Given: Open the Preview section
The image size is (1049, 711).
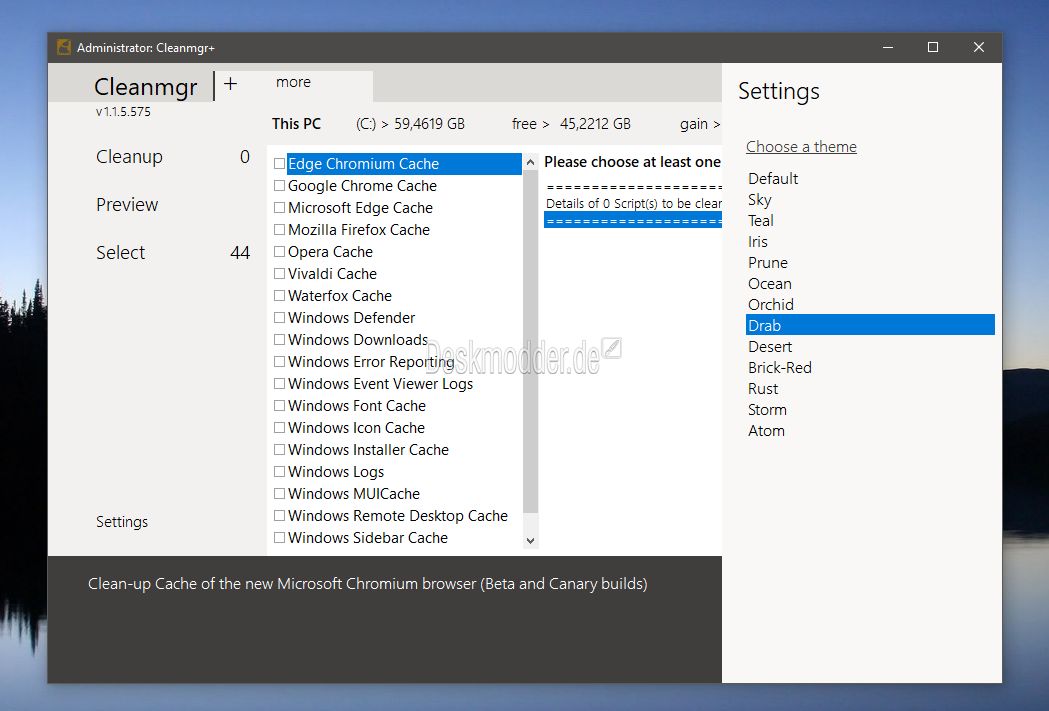Looking at the screenshot, I should coord(127,205).
